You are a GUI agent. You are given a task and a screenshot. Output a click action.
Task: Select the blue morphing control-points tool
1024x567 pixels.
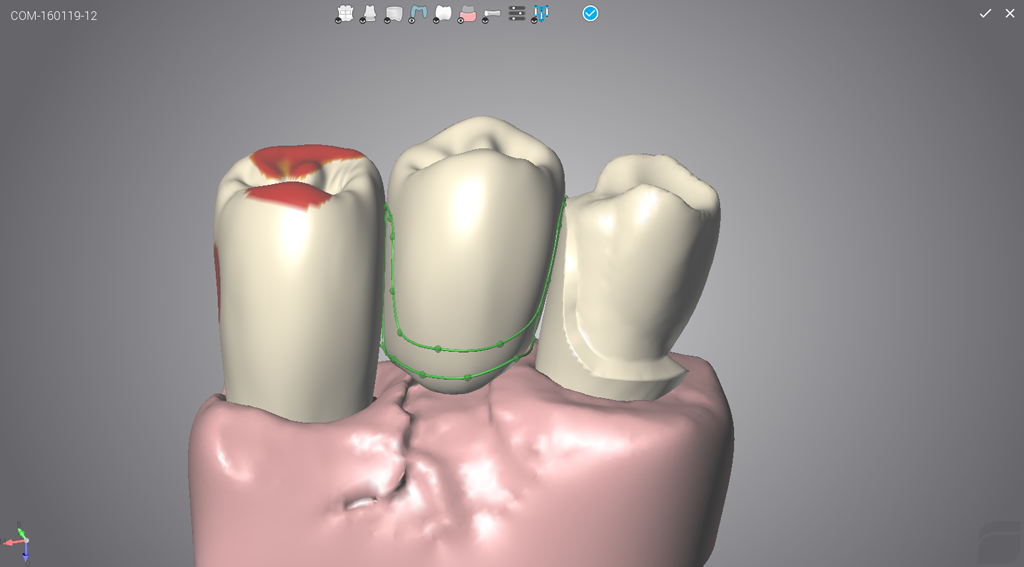541,14
